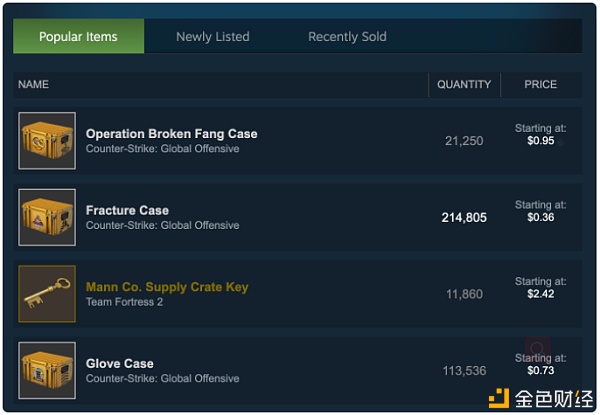Open the Operation Broken Fang Case icon

pos(47,141)
